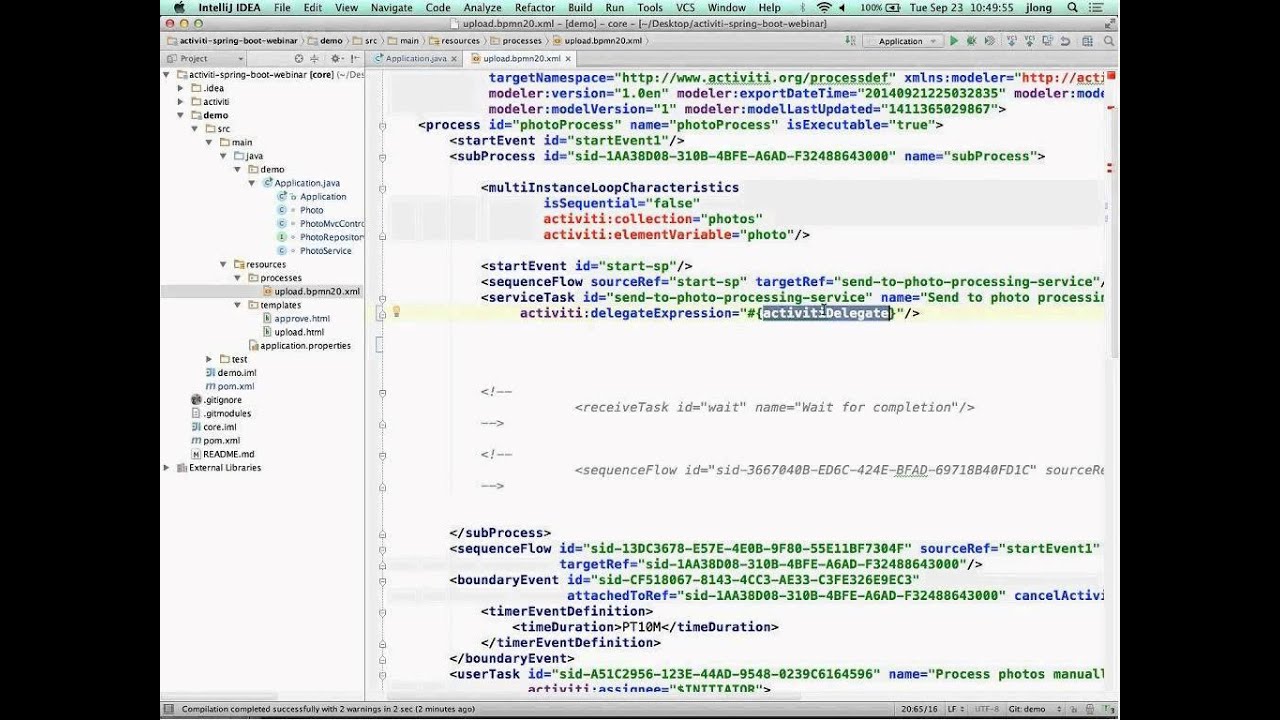Click the processes breadcrumb
Image resolution: width=1280 pixels, height=720 pixels.
517,41
